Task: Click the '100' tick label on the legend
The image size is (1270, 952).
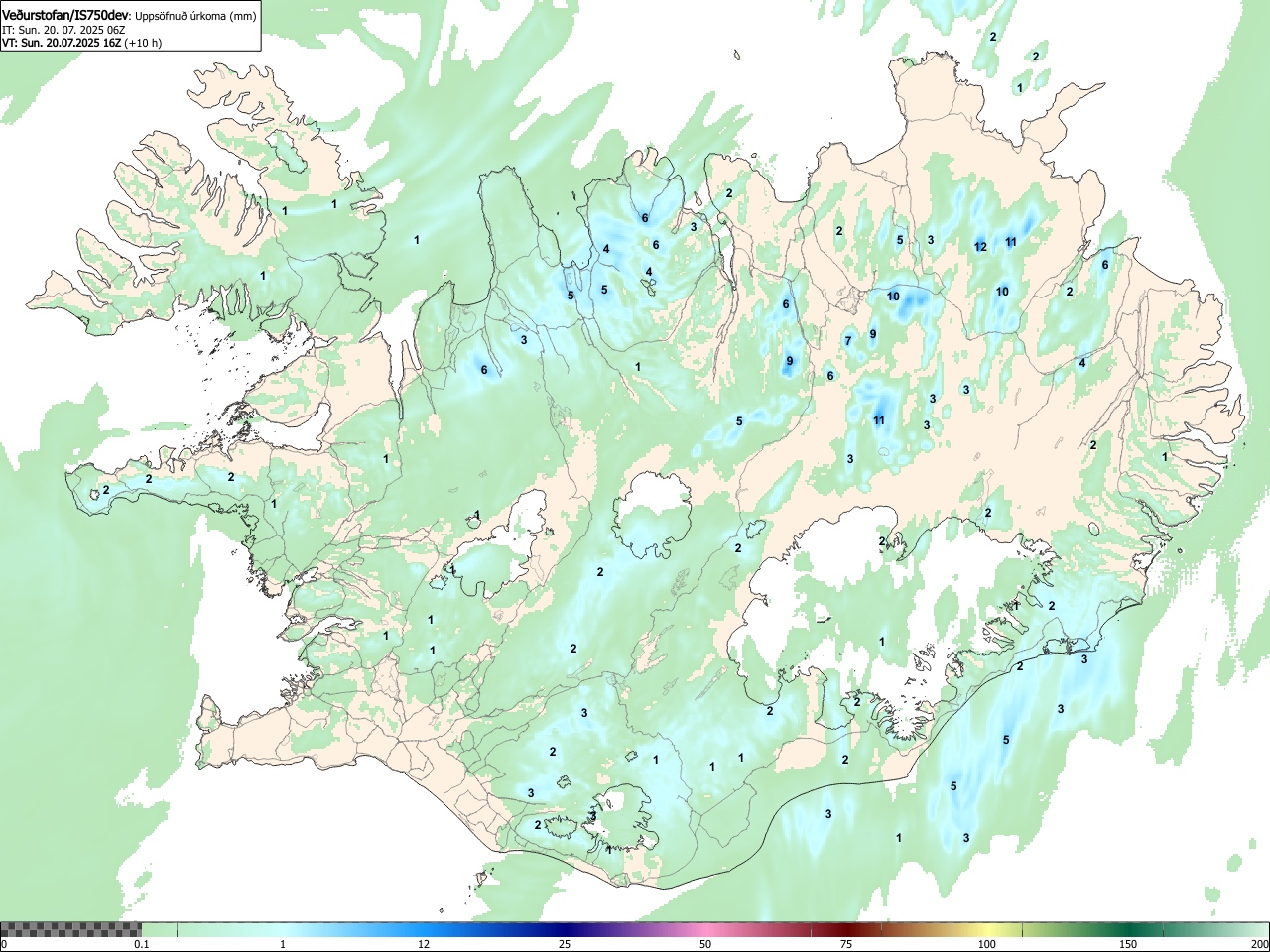Action: pyautogui.click(x=986, y=944)
